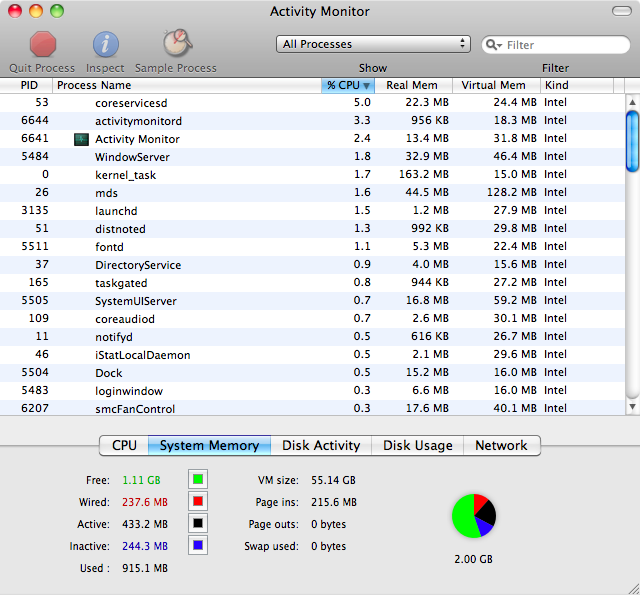Click the scroll up arrow of process list

(x=633, y=102)
